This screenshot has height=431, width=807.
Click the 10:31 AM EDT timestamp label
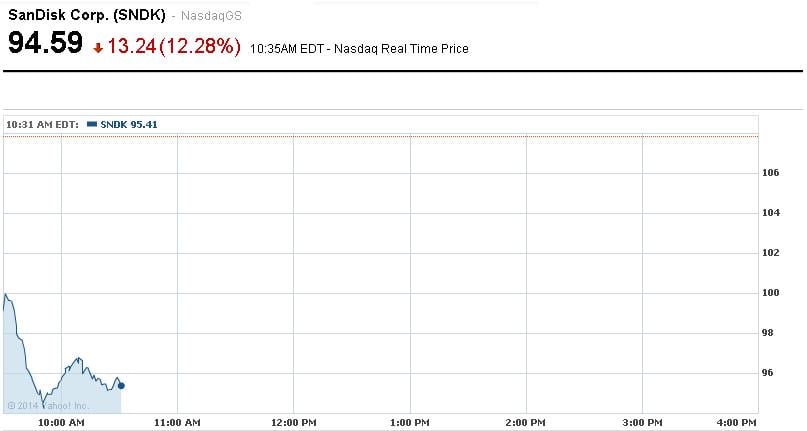click(42, 124)
